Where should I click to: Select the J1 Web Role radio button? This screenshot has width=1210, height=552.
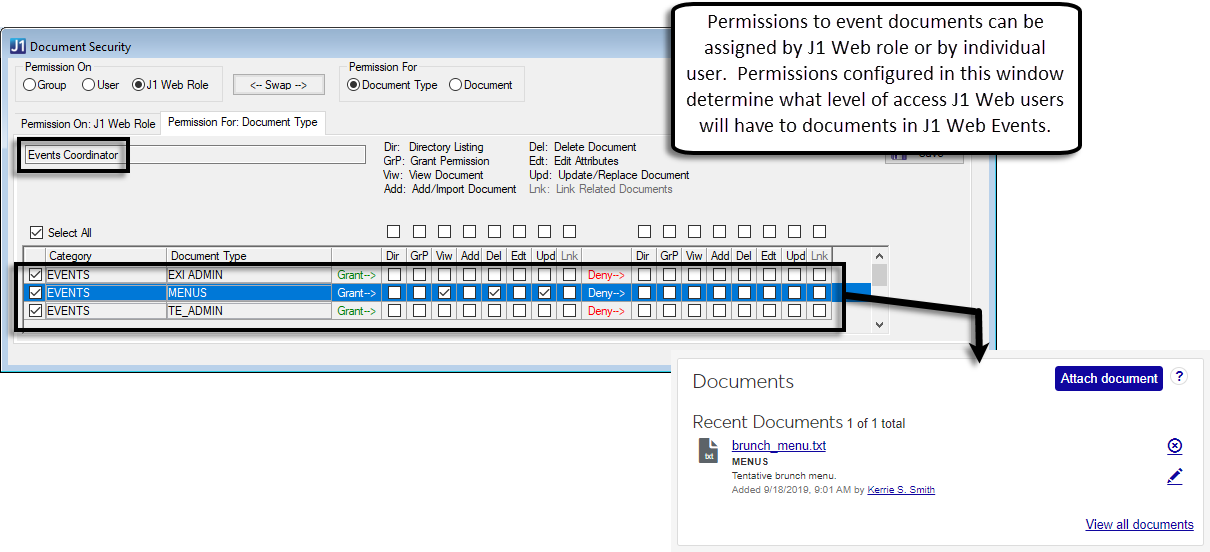coord(138,85)
